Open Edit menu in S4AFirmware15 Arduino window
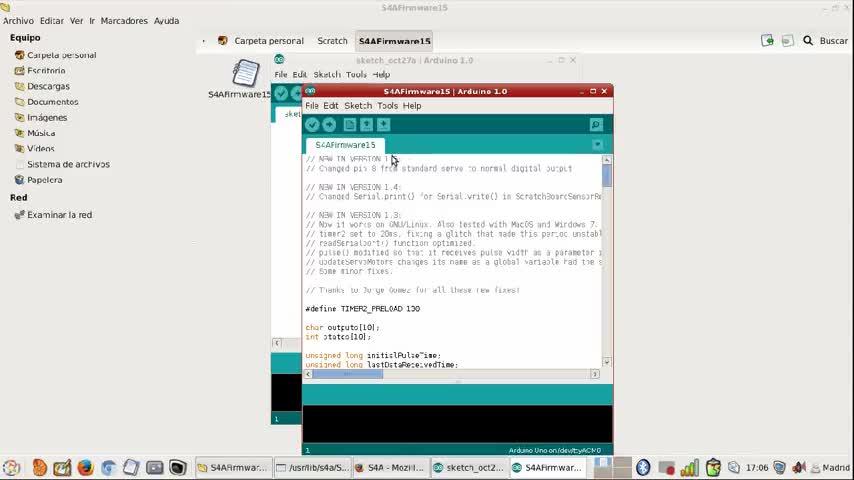 (331, 106)
